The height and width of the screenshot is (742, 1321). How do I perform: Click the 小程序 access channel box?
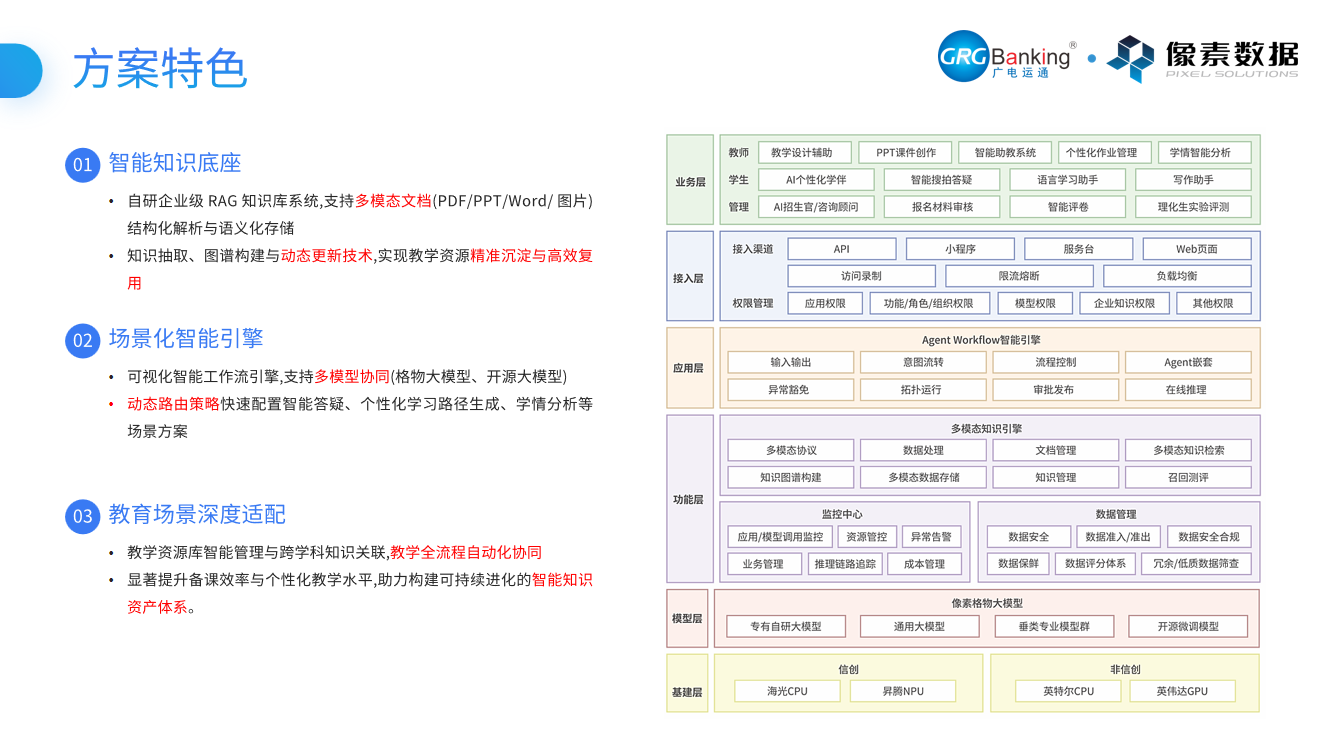(960, 249)
